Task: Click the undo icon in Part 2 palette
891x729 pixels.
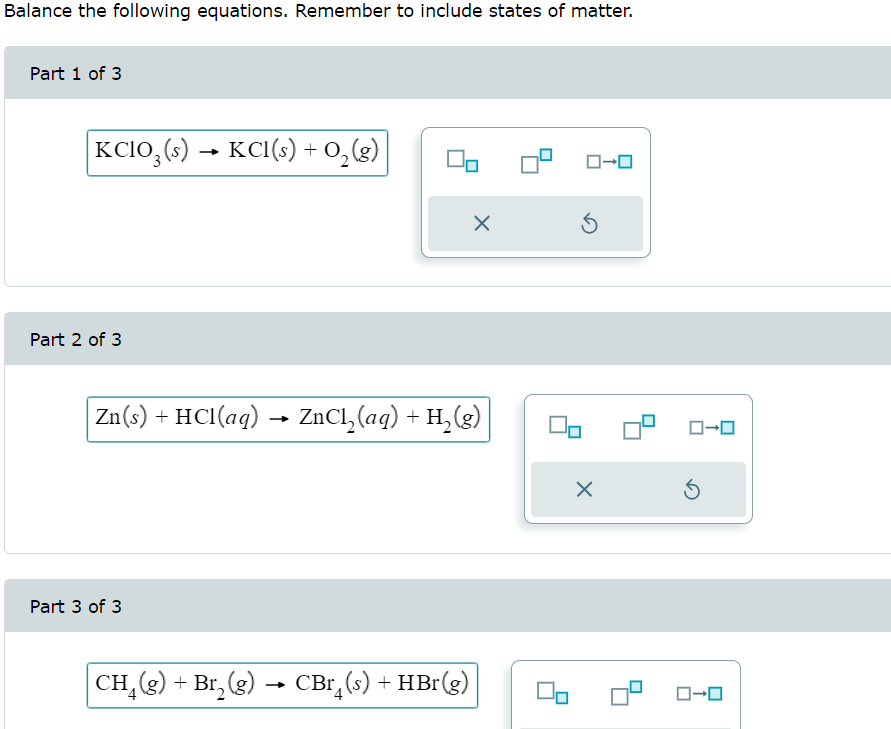Action: (694, 489)
